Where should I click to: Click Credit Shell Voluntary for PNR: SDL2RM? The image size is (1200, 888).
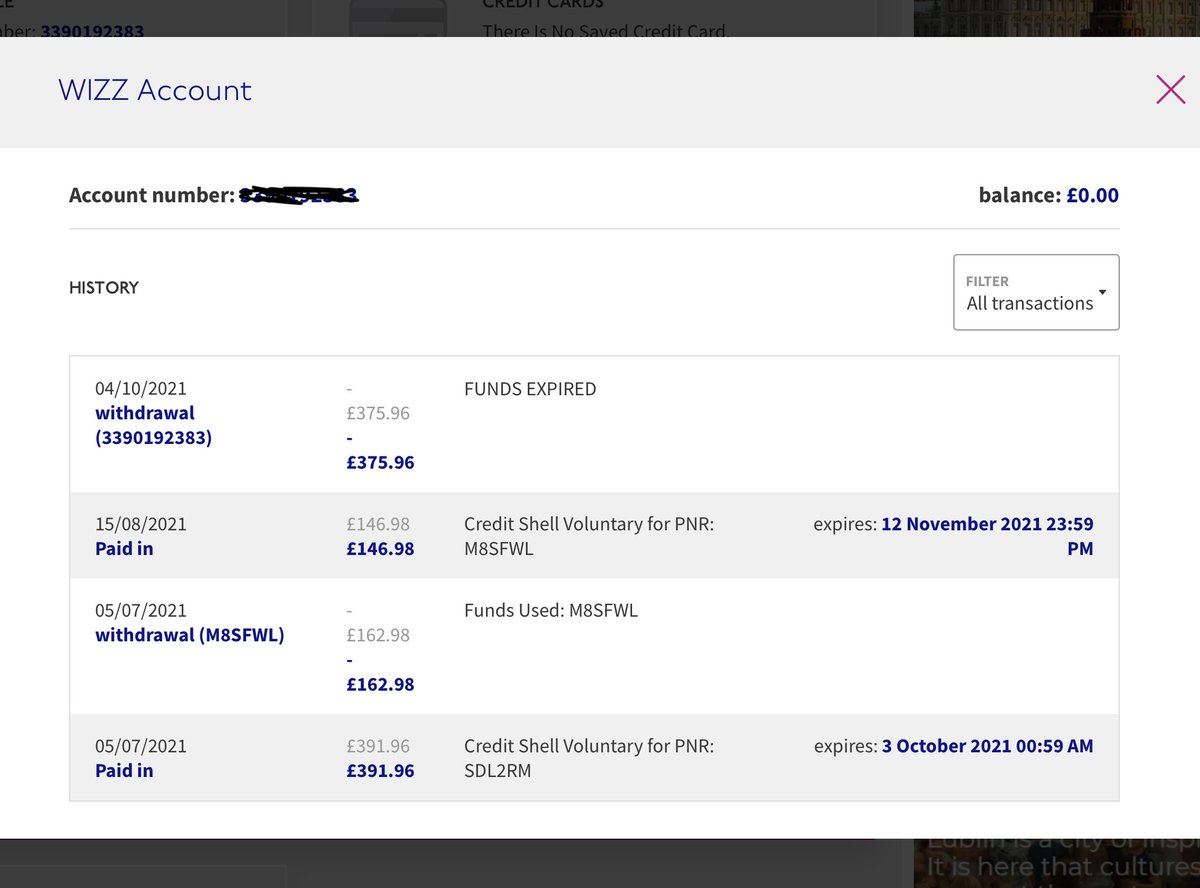tap(589, 758)
